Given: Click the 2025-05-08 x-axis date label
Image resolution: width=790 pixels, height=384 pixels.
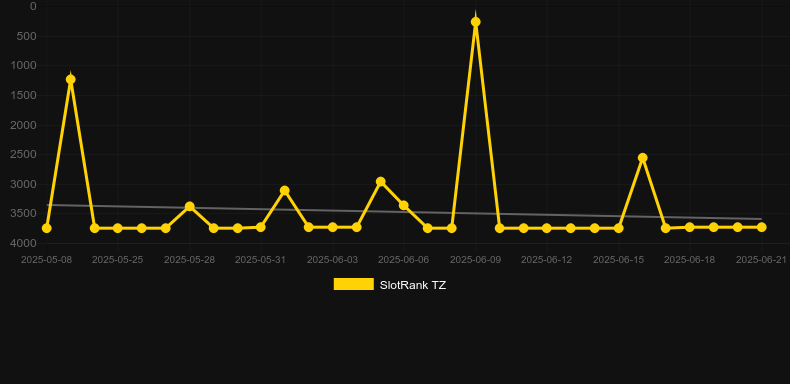Looking at the screenshot, I should coord(46,260).
